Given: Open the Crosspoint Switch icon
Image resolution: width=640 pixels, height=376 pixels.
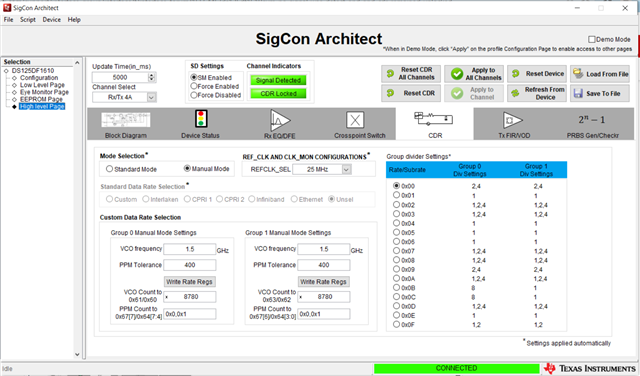Looking at the screenshot, I should coord(355,120).
